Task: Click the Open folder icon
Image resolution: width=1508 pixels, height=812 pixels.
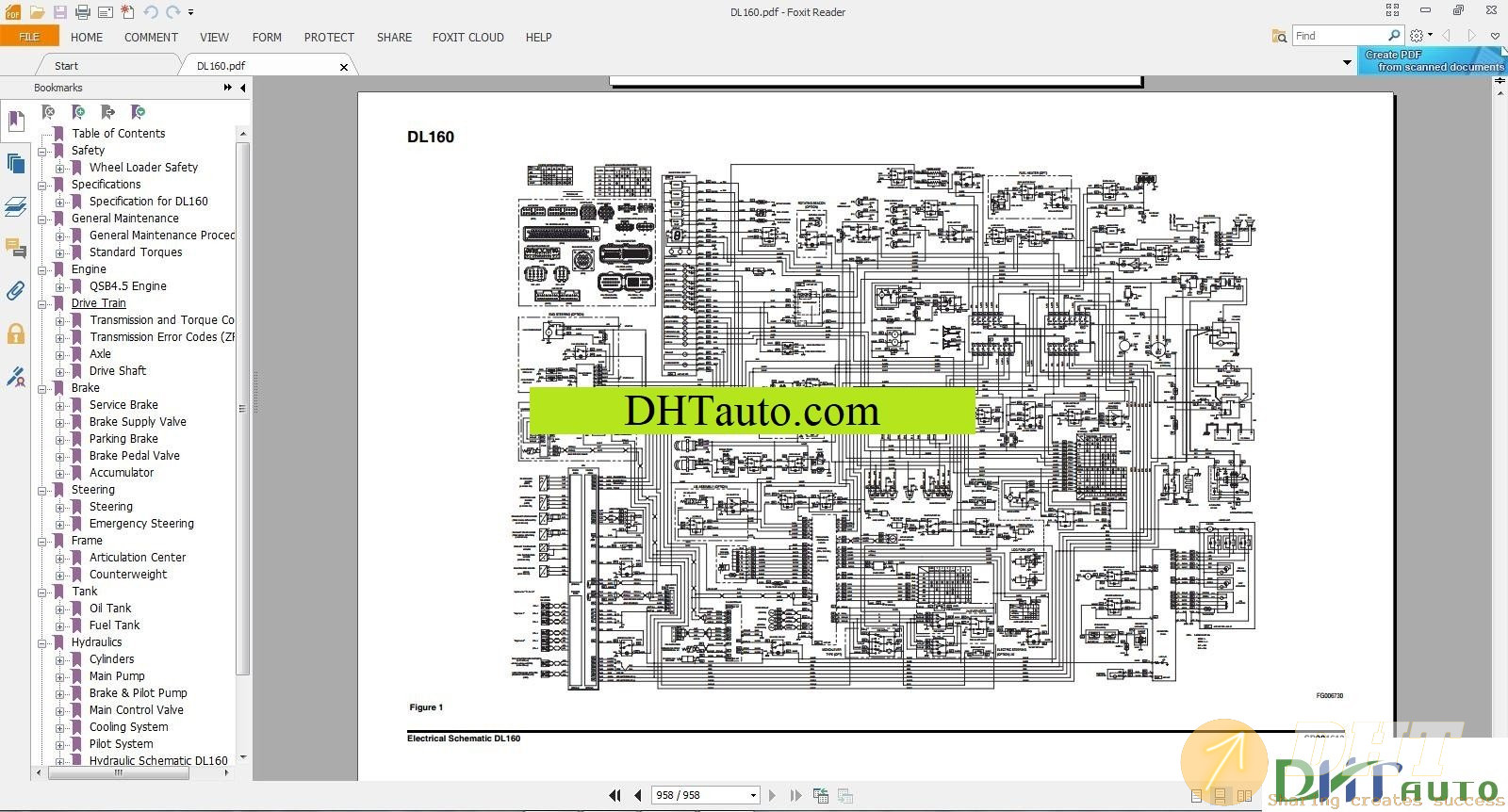Action: tap(37, 12)
